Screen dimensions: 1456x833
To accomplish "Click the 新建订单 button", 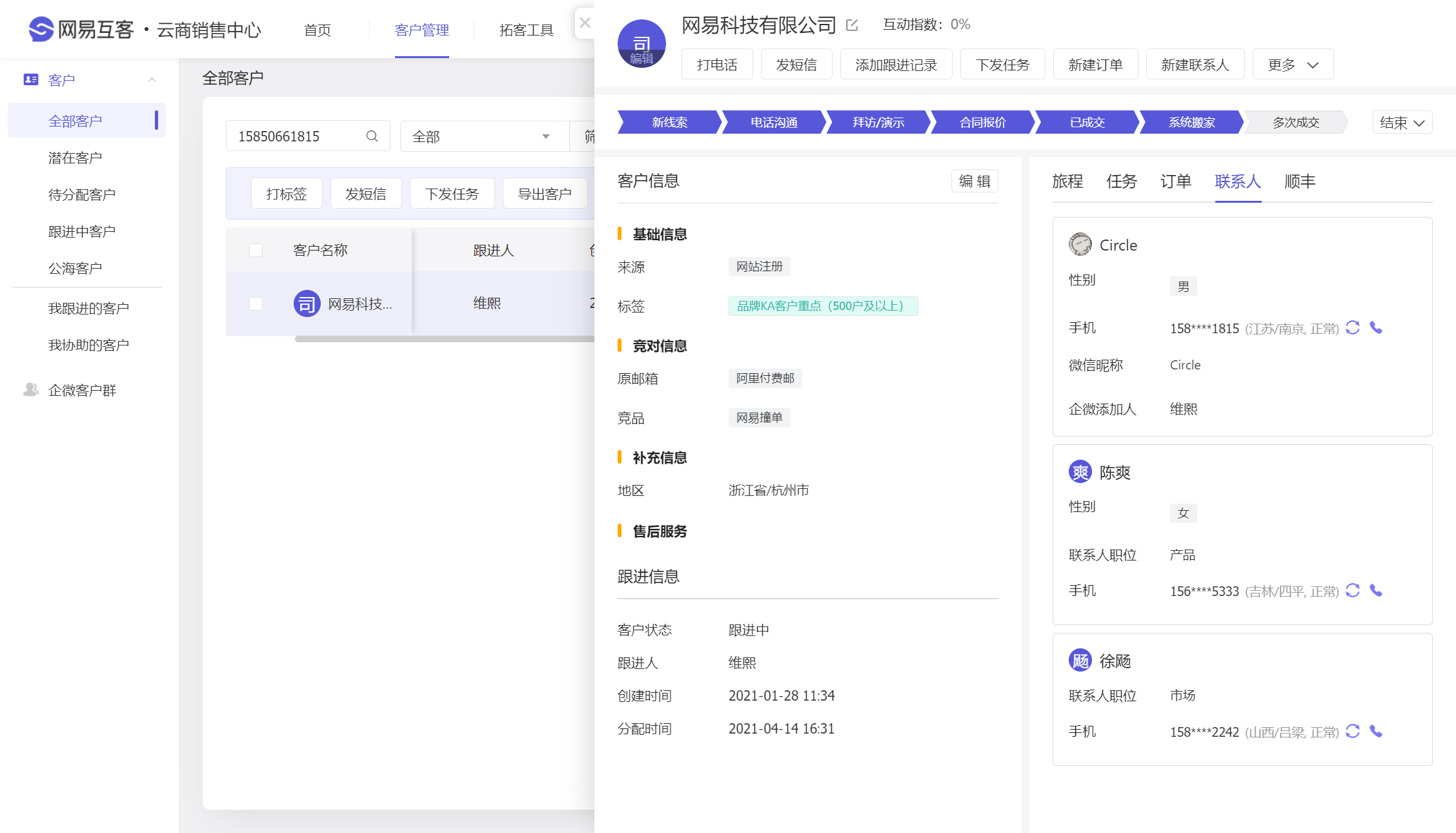I will (x=1095, y=65).
